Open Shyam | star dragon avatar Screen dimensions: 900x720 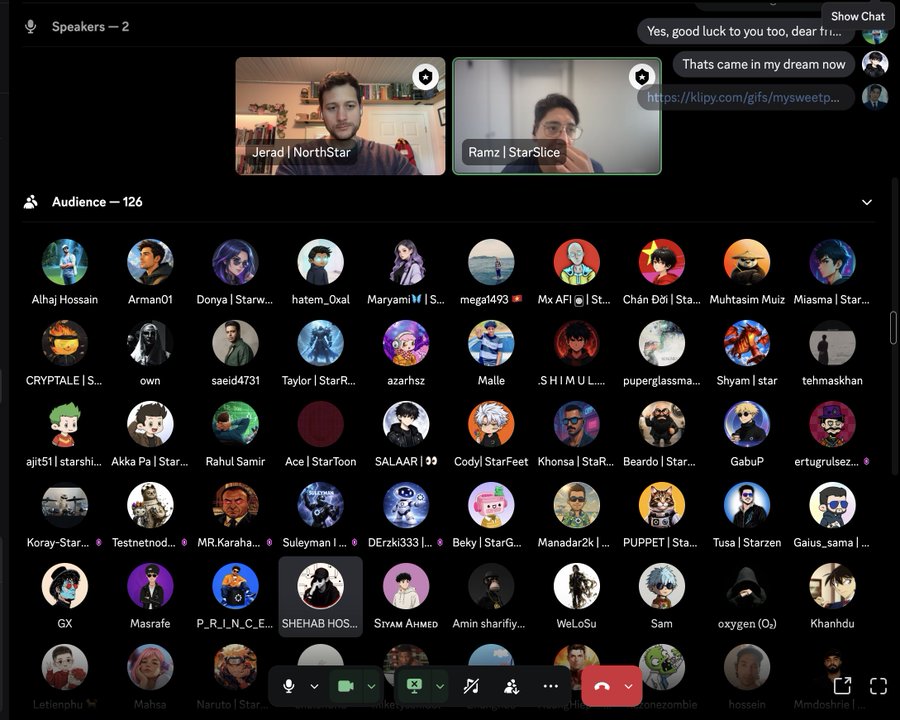tap(747, 343)
